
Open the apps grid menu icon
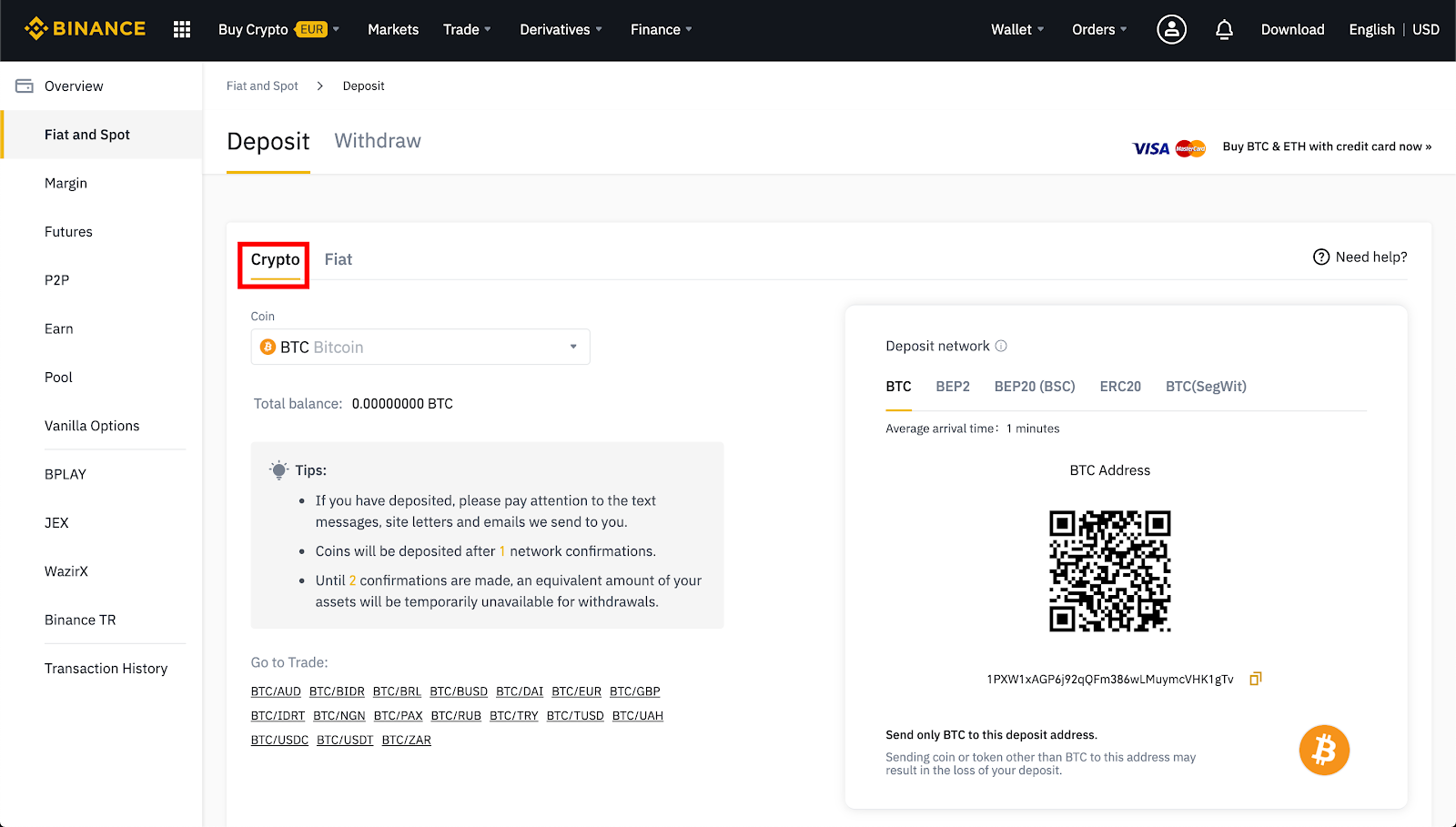pyautogui.click(x=182, y=30)
